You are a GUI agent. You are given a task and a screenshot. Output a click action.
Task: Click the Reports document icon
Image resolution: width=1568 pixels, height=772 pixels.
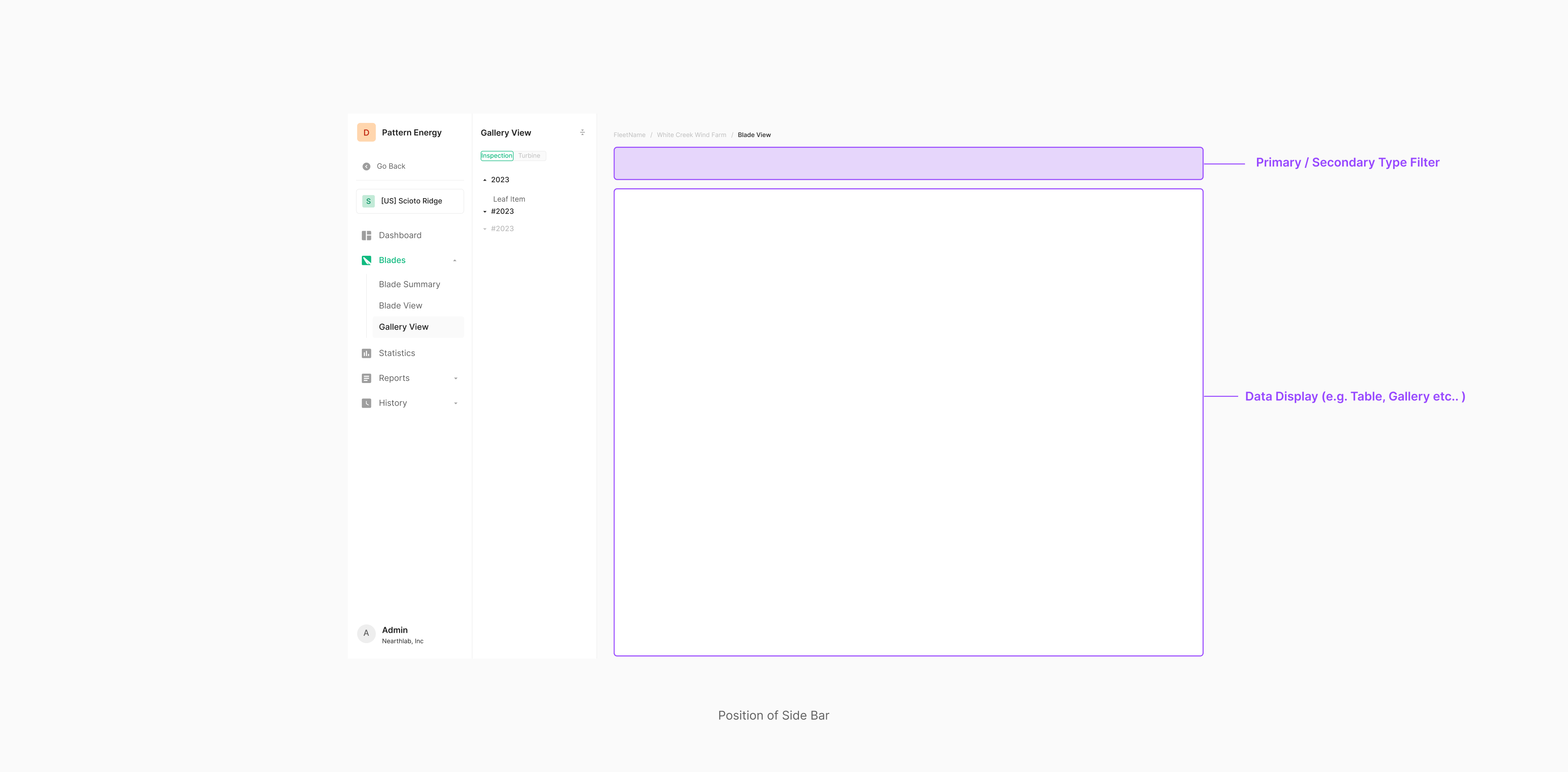(x=367, y=378)
